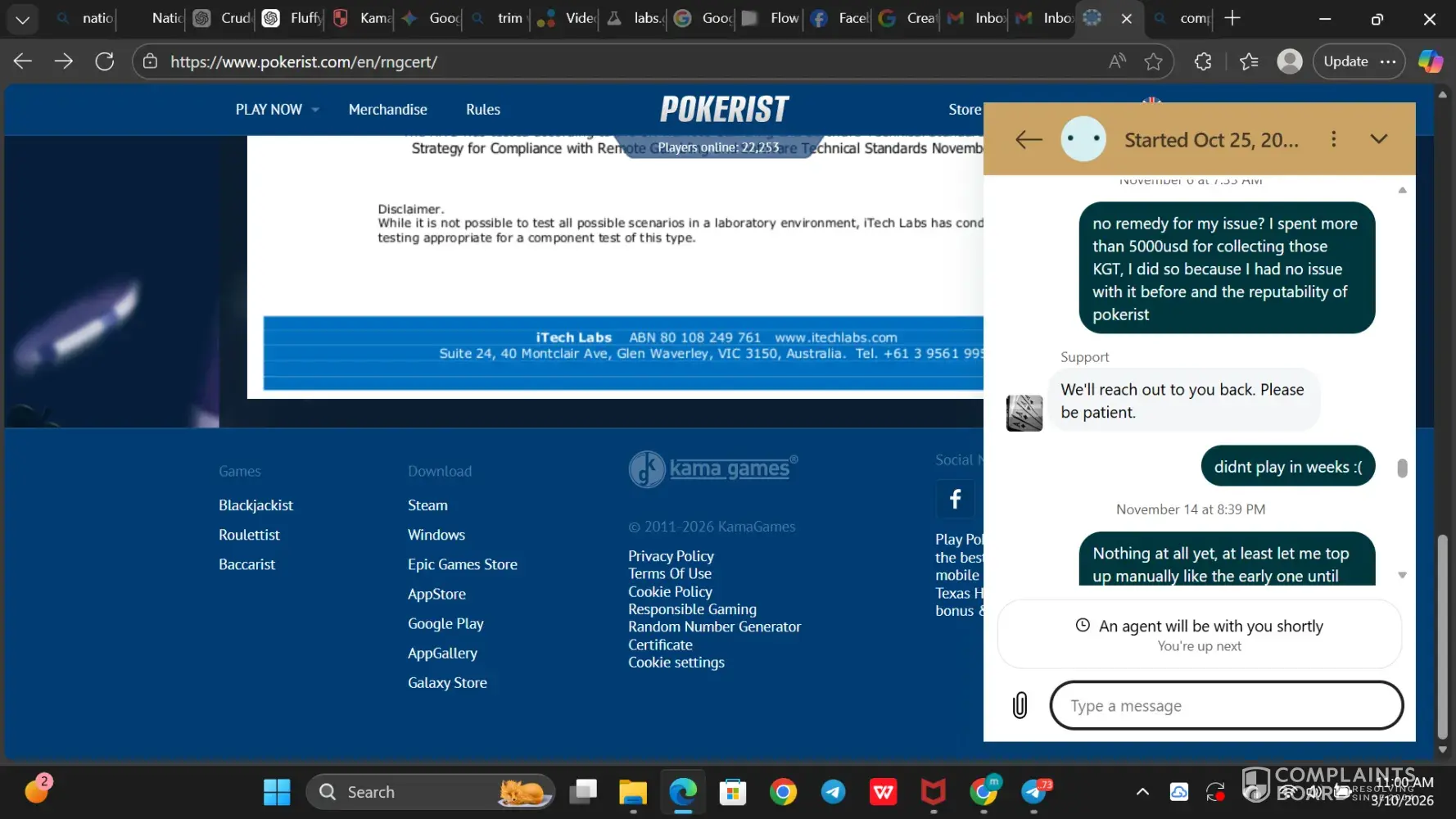Open the Google Play download link

(x=445, y=623)
